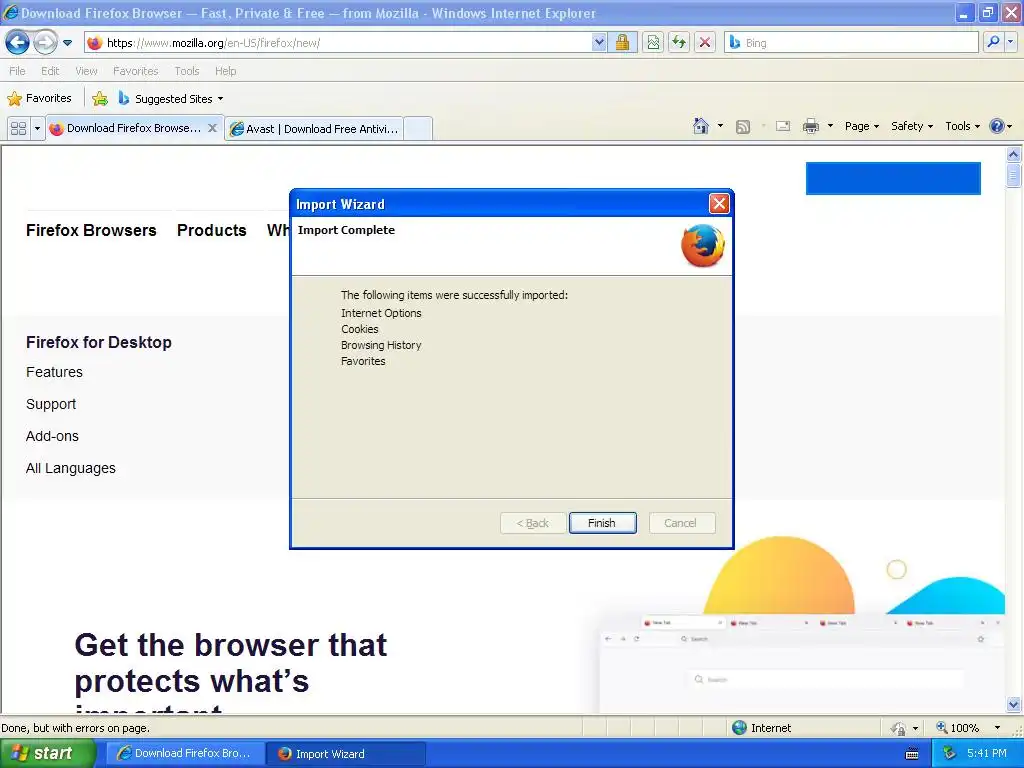1024x768 pixels.
Task: Open Suggested Sites dropdown
Action: pos(171,99)
